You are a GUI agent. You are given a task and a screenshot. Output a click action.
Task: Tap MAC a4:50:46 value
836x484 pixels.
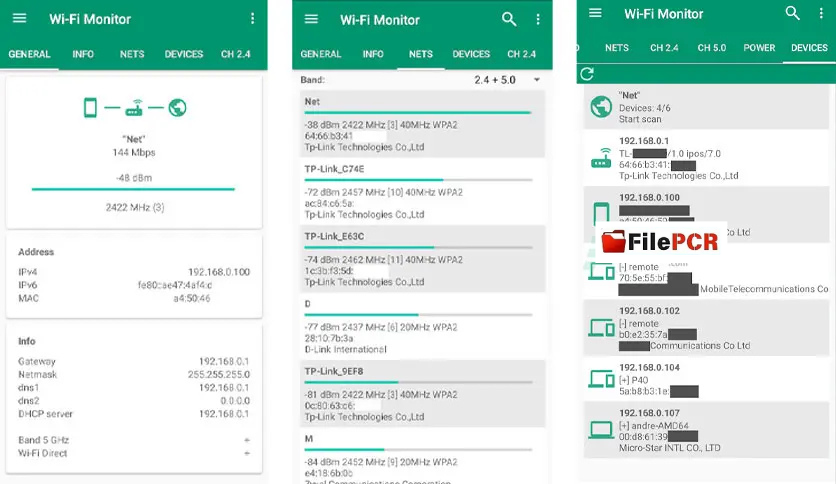(191, 299)
